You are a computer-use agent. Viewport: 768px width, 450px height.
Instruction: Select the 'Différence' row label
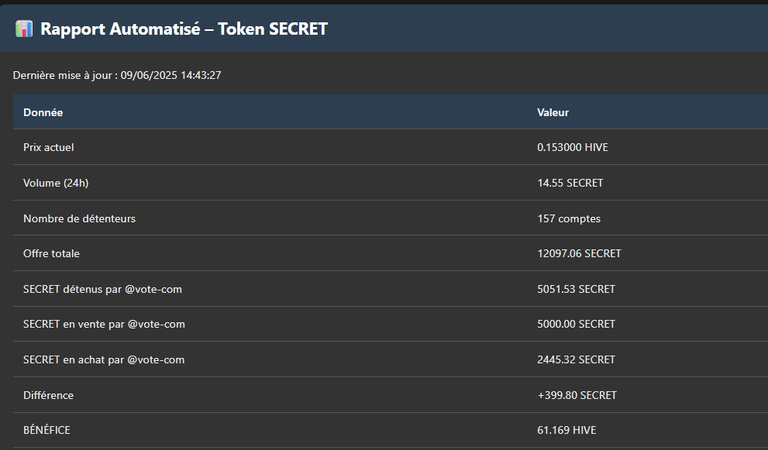[x=48, y=395]
